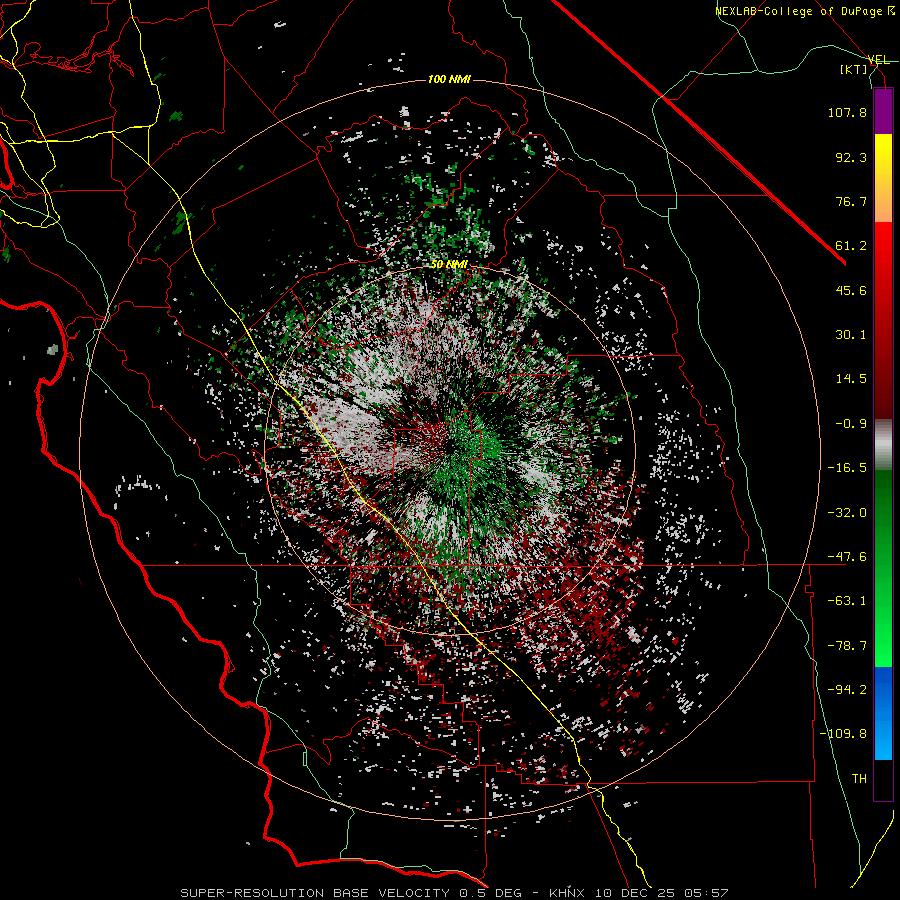Click the 50 NMI range ring label

[x=449, y=265]
